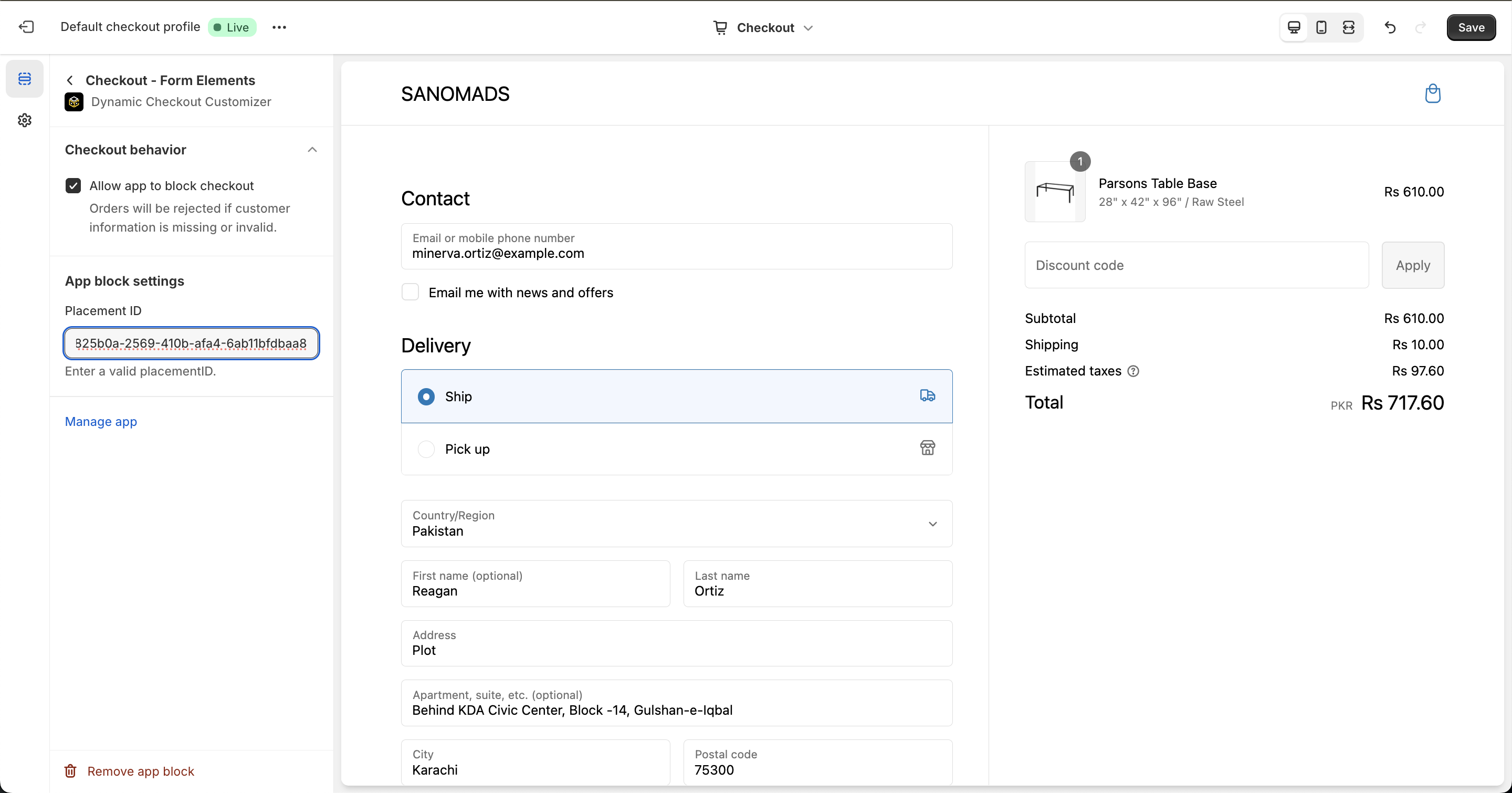Open the Checkout page selector dropdown
1512x793 pixels.
[x=762, y=28]
